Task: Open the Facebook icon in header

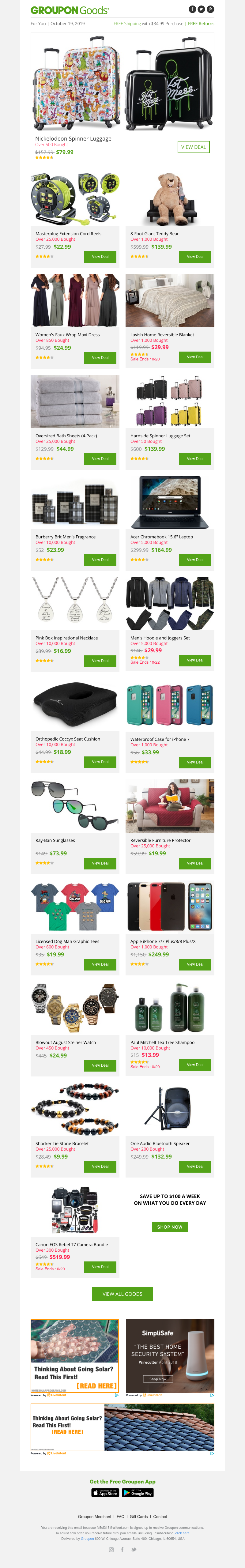Action: (192, 9)
